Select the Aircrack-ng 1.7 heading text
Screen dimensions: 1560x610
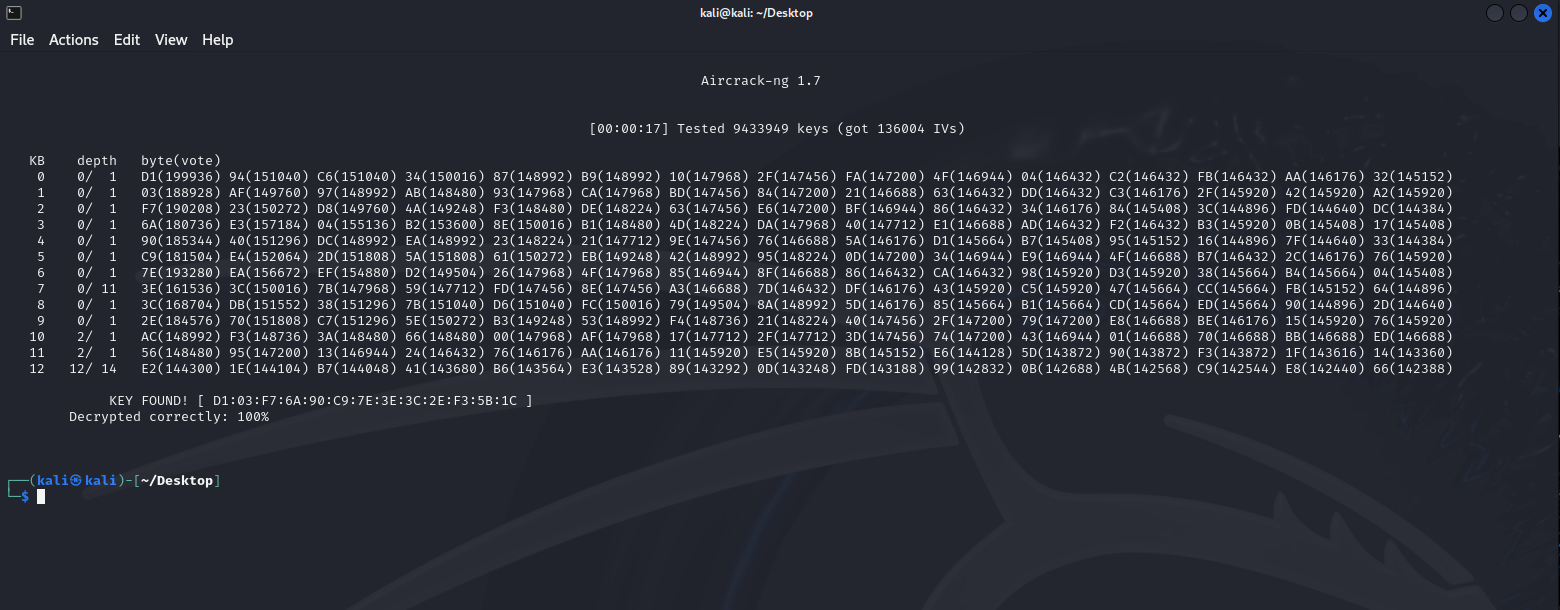[761, 81]
